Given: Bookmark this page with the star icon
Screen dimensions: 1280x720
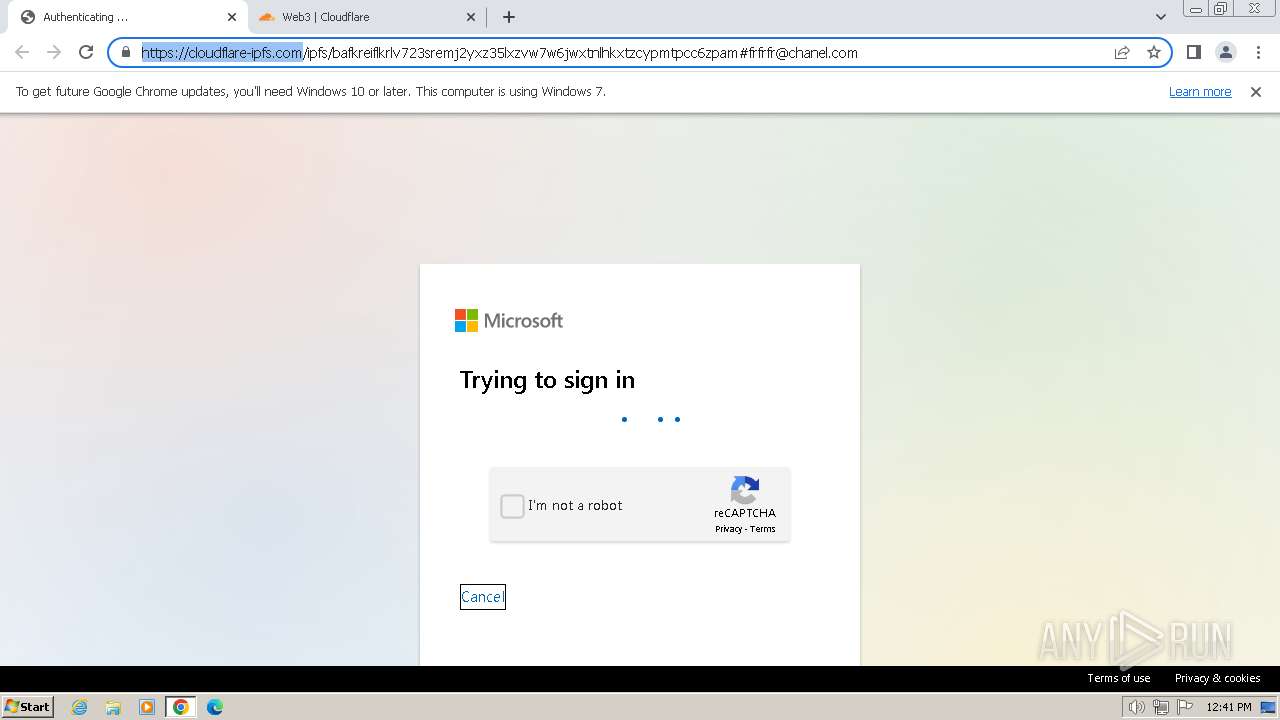Looking at the screenshot, I should 1154,53.
